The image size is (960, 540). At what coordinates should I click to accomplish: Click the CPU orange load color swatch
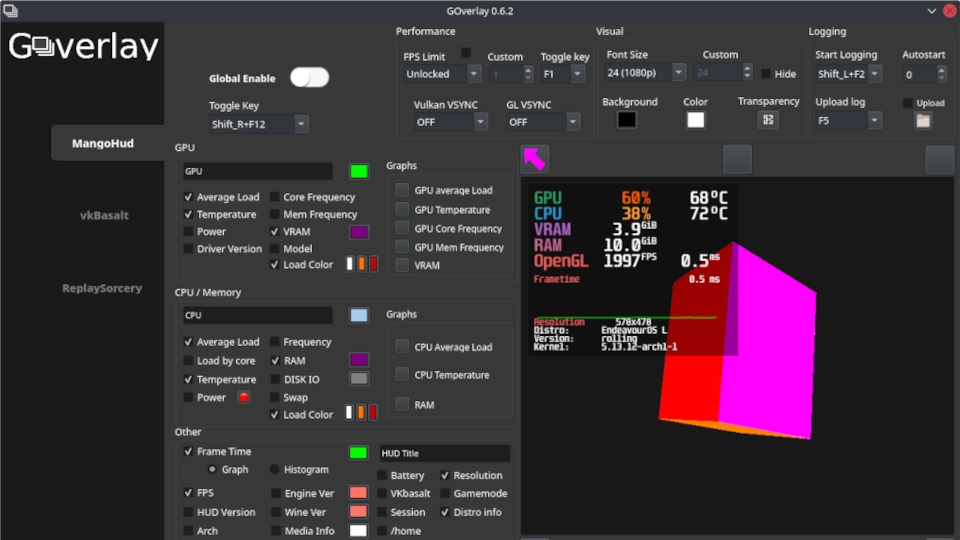click(361, 413)
